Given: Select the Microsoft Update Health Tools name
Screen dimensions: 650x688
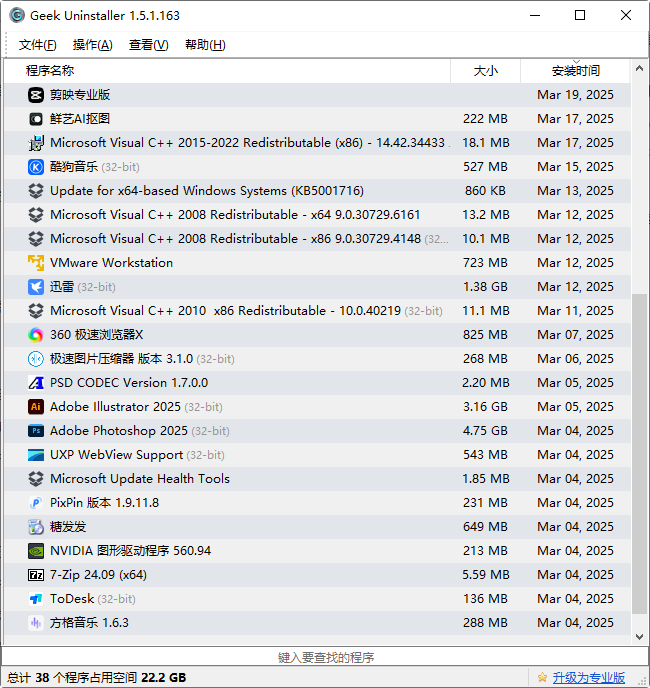Looking at the screenshot, I should pos(140,479).
